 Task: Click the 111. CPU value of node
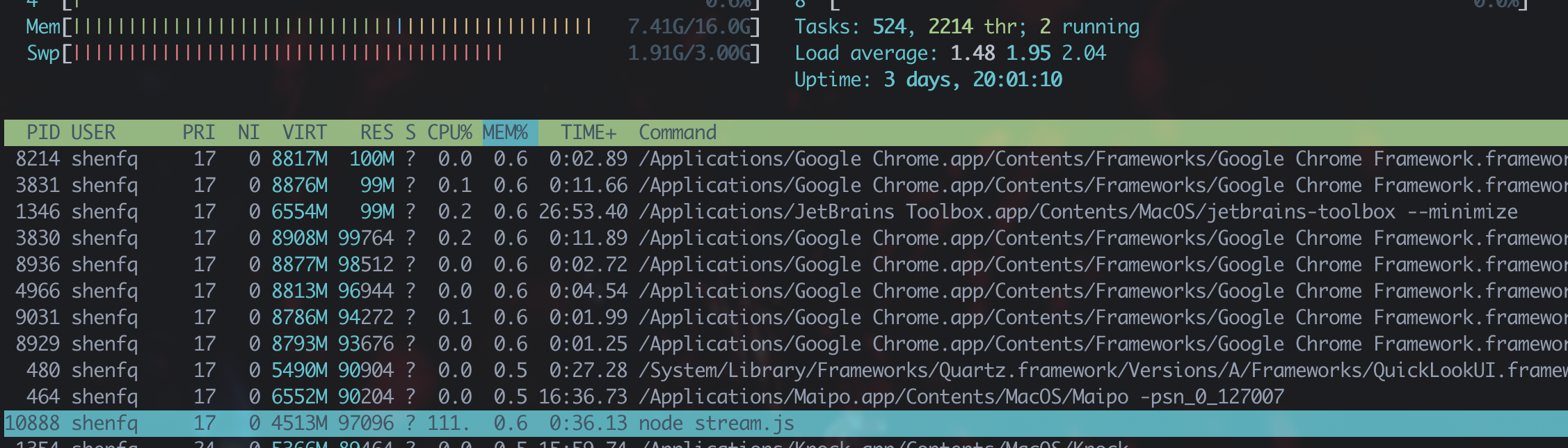(449, 423)
